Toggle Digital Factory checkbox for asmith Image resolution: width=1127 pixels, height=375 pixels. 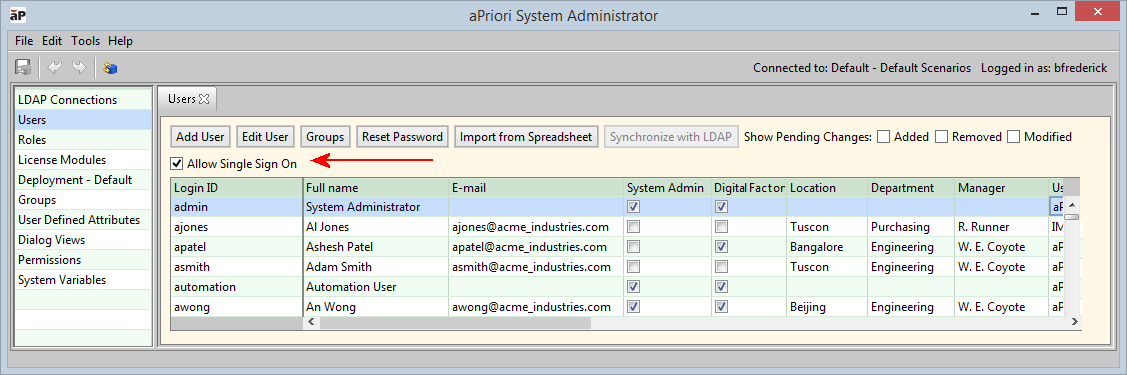[x=721, y=267]
